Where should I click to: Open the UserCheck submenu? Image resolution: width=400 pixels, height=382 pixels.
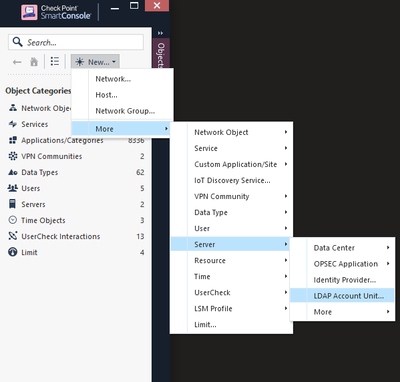(231, 292)
